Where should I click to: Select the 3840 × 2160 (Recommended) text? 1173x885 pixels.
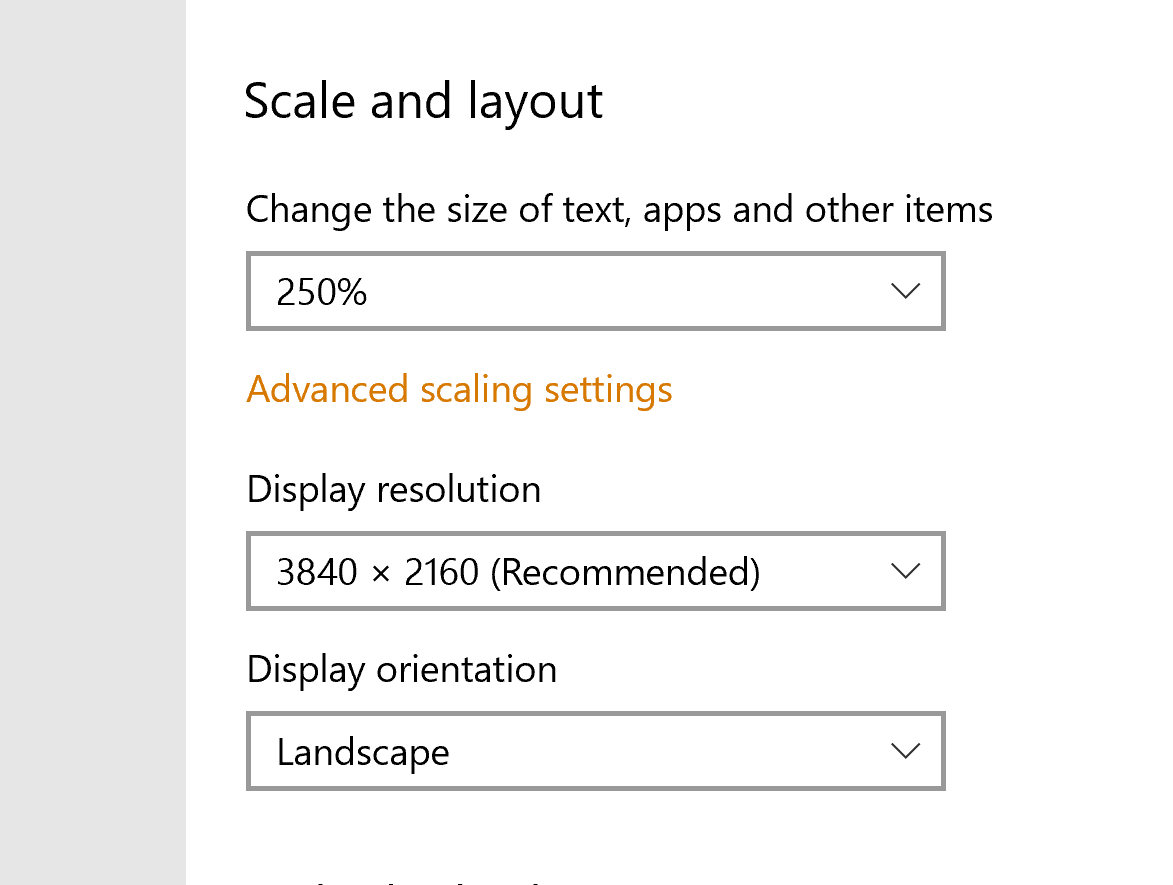pyautogui.click(x=518, y=572)
